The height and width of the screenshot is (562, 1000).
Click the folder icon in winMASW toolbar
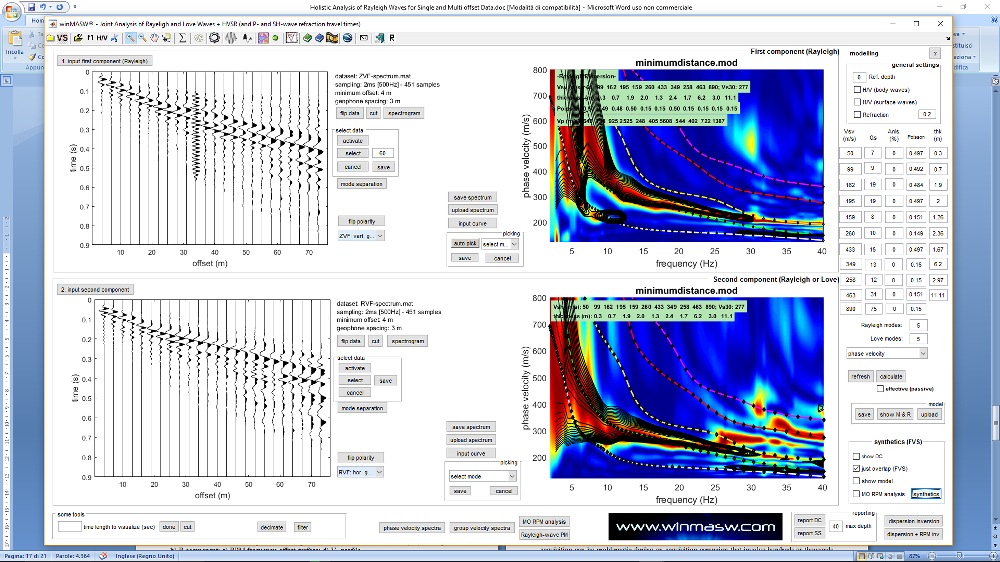[50, 38]
